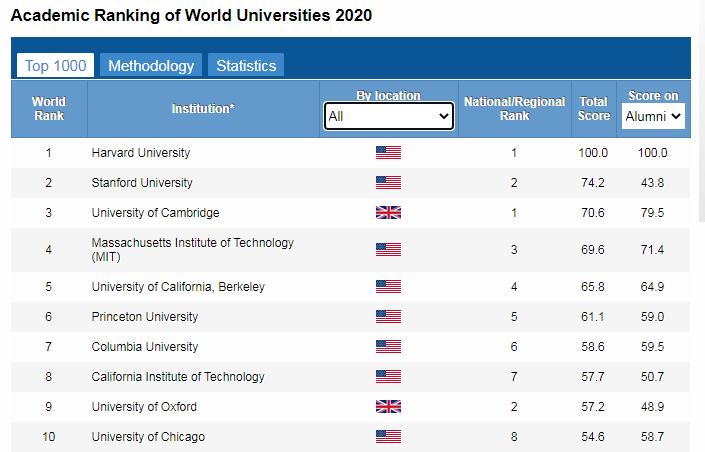Open the Harvard University link

point(141,153)
